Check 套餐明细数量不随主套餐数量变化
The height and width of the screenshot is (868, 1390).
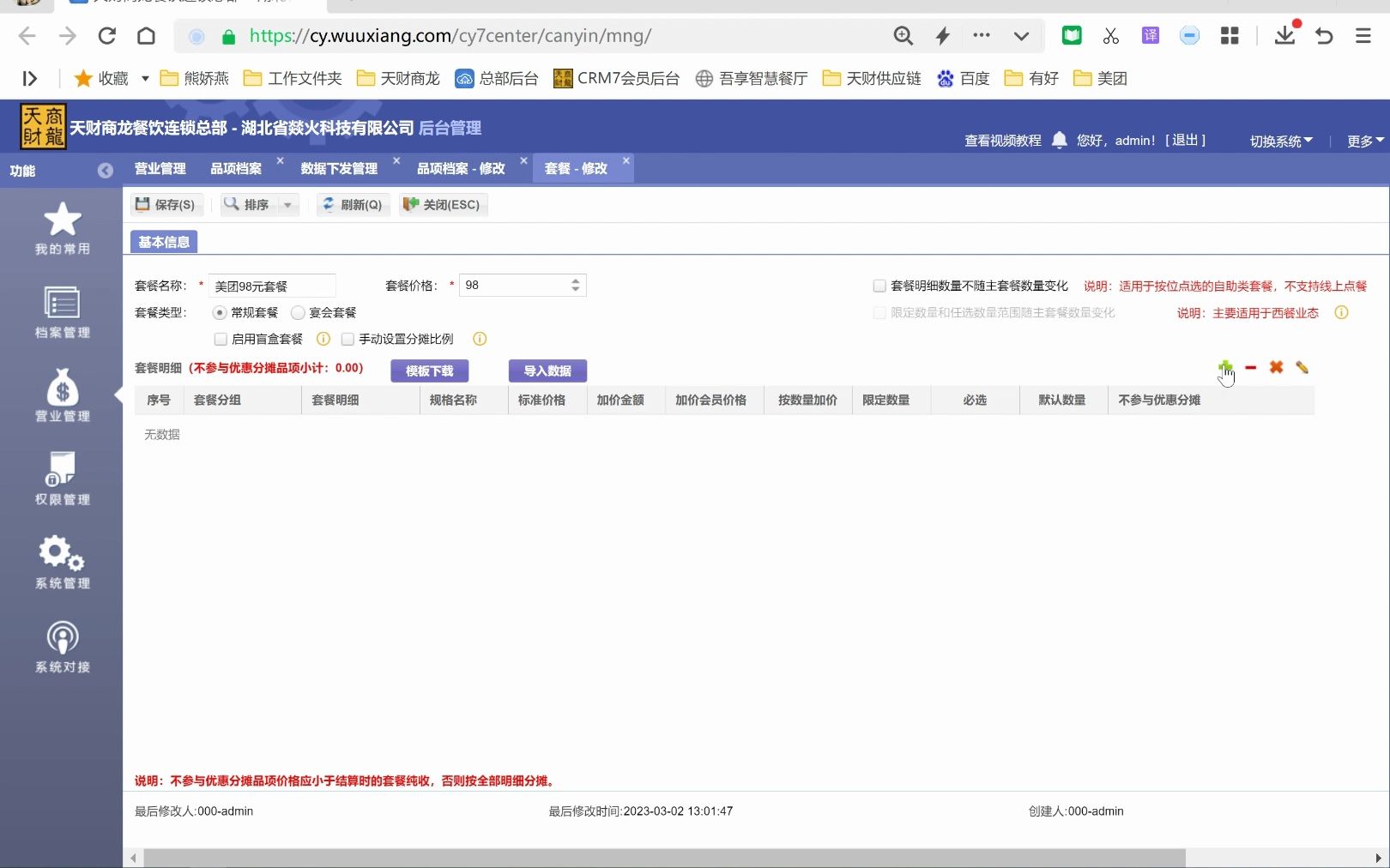(x=879, y=286)
